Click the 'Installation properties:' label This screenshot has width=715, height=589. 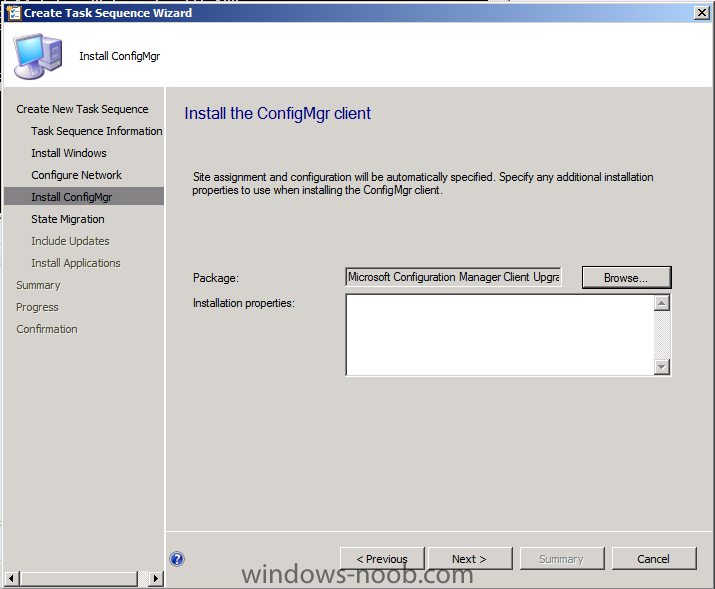(244, 303)
